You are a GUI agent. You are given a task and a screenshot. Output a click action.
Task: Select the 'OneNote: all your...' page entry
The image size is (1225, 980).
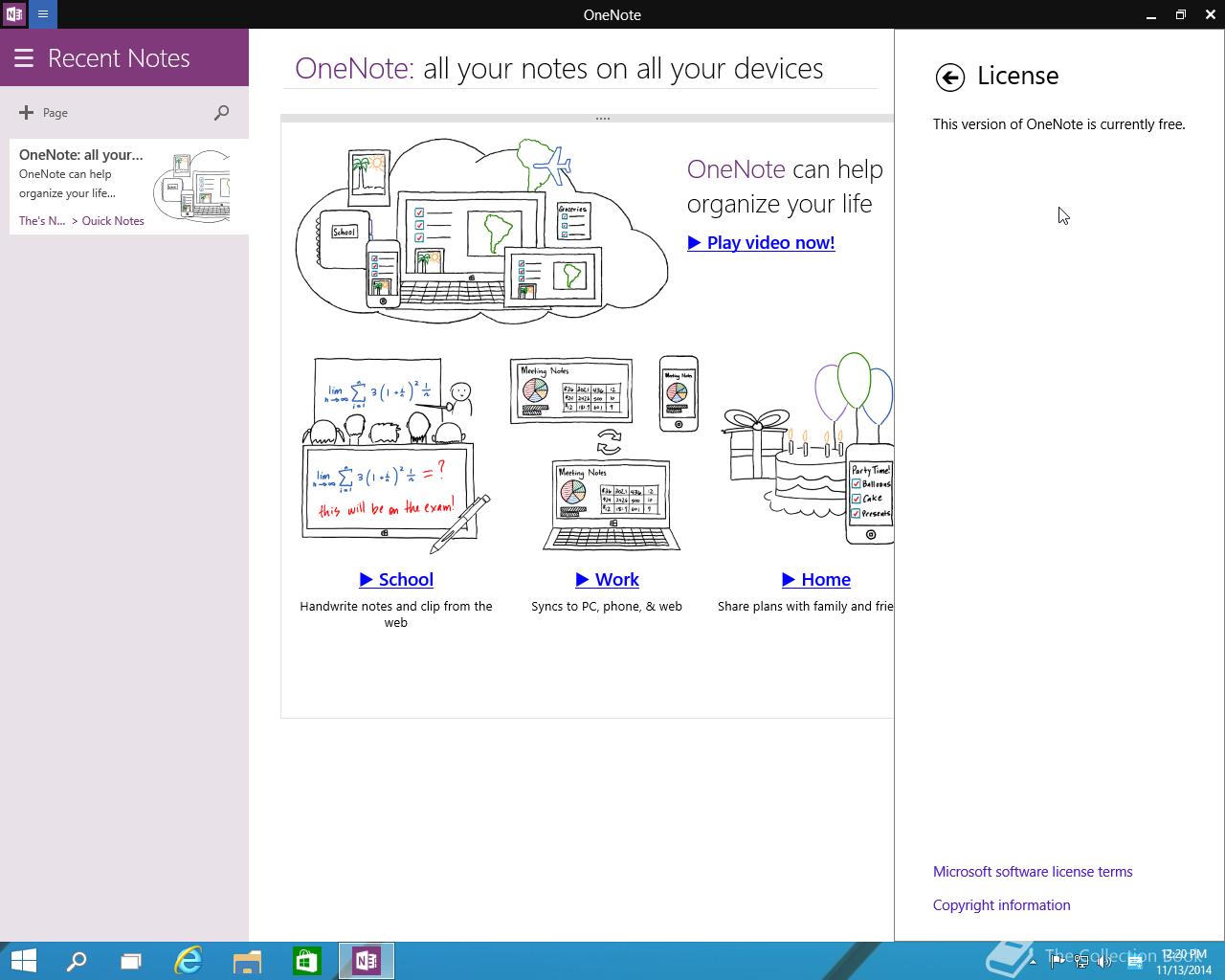[129, 187]
